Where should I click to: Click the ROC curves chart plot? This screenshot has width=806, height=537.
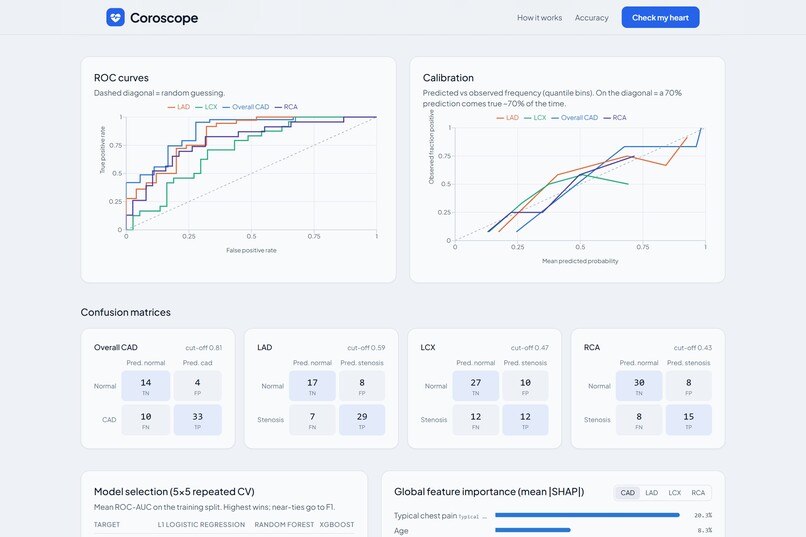point(251,174)
